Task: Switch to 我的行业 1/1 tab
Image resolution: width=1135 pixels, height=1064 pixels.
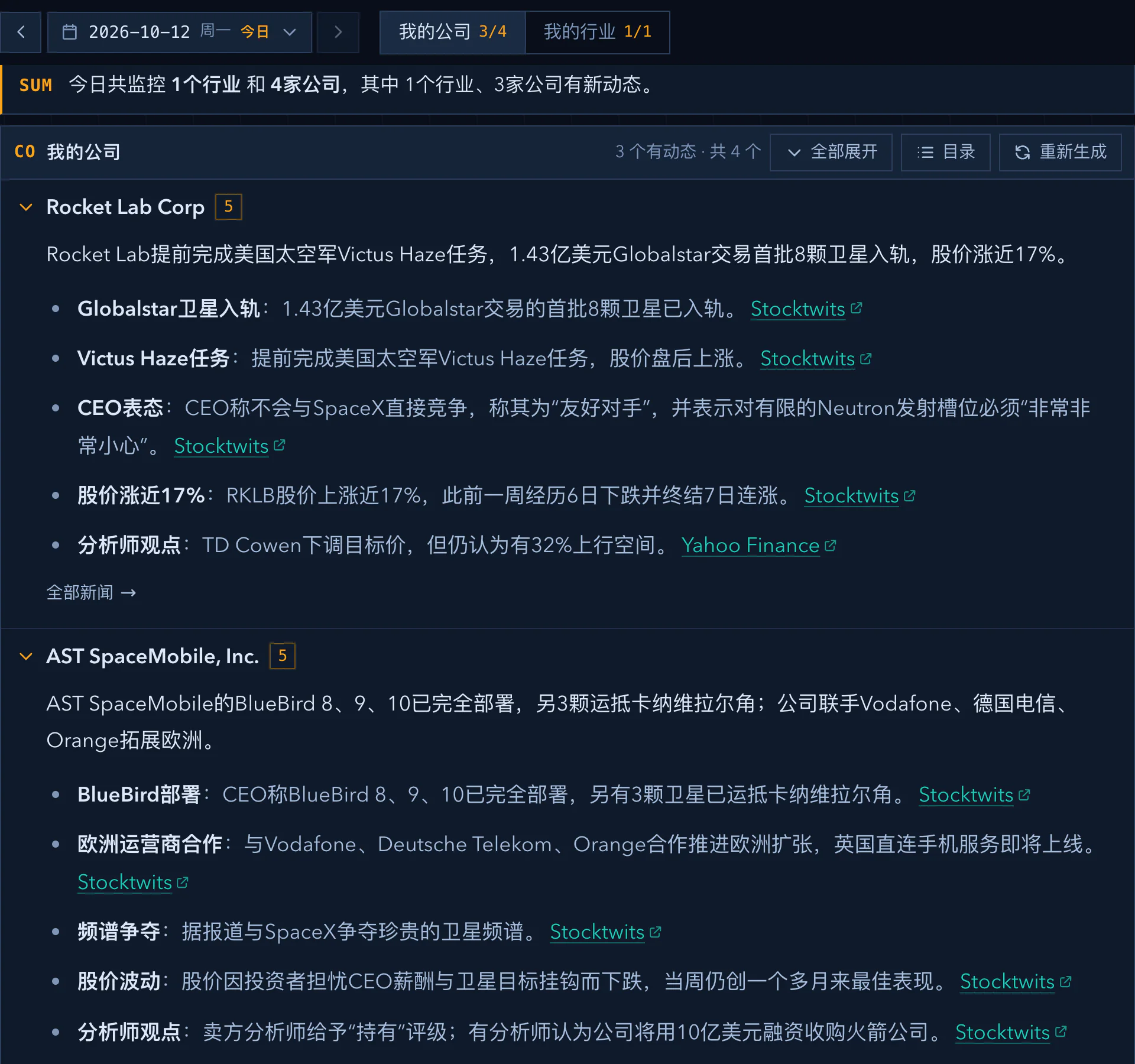Action: (x=598, y=32)
